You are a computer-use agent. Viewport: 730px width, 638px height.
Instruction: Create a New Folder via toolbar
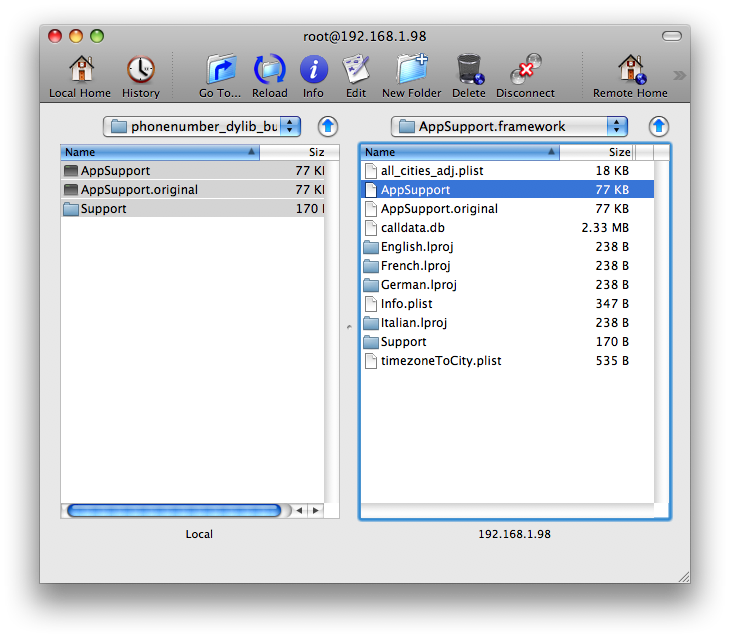point(411,70)
